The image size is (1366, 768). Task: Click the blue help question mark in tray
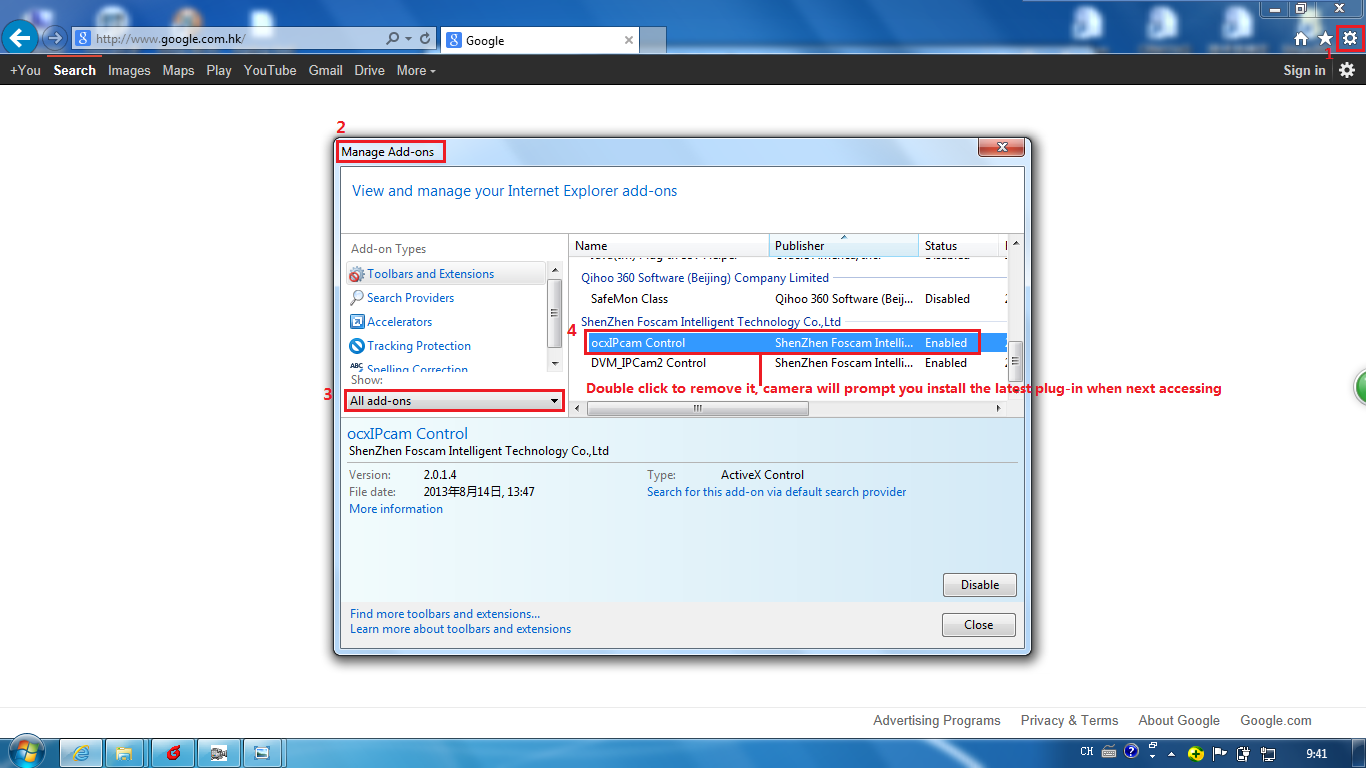pyautogui.click(x=1131, y=752)
